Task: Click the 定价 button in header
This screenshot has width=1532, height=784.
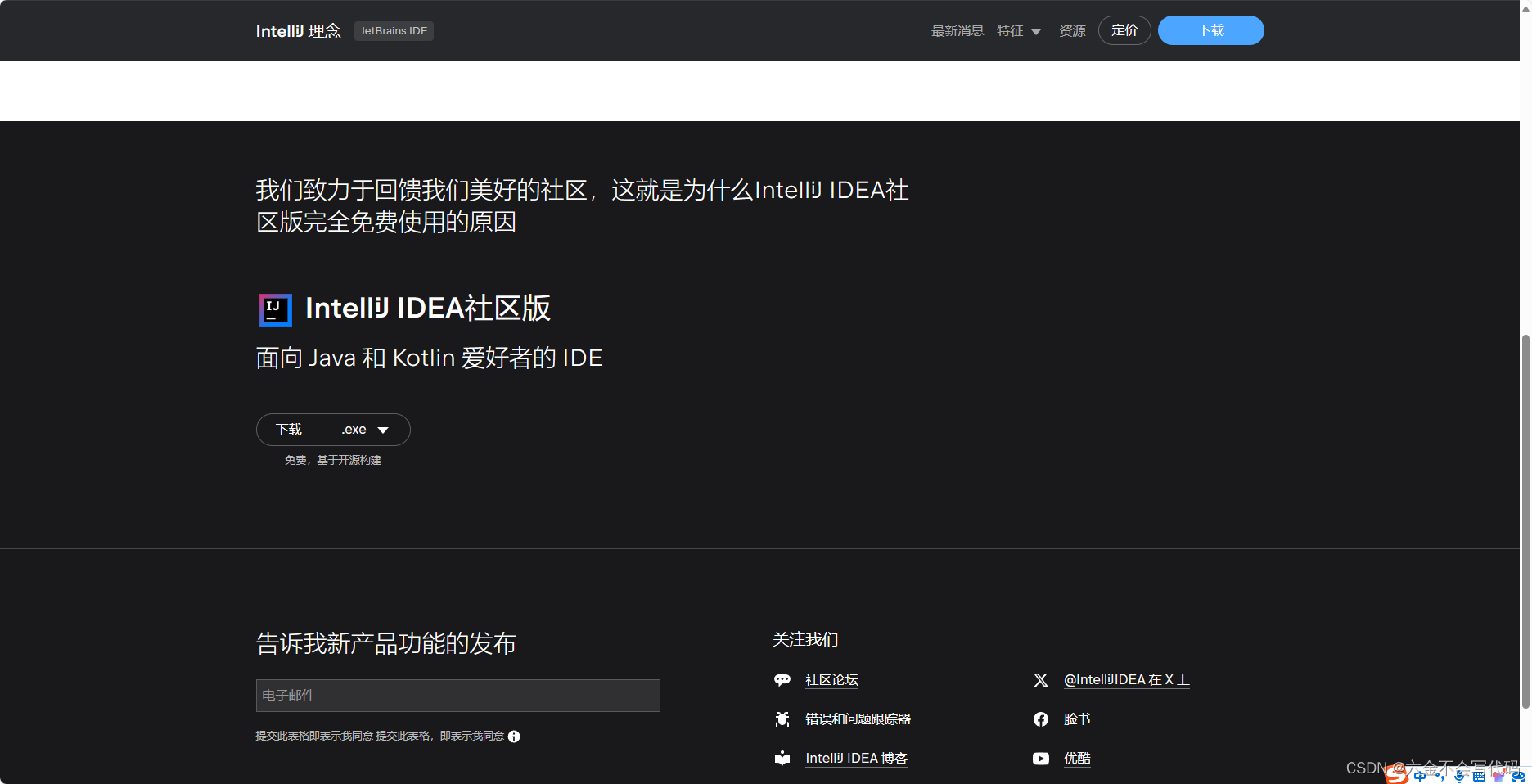Action: (x=1124, y=30)
